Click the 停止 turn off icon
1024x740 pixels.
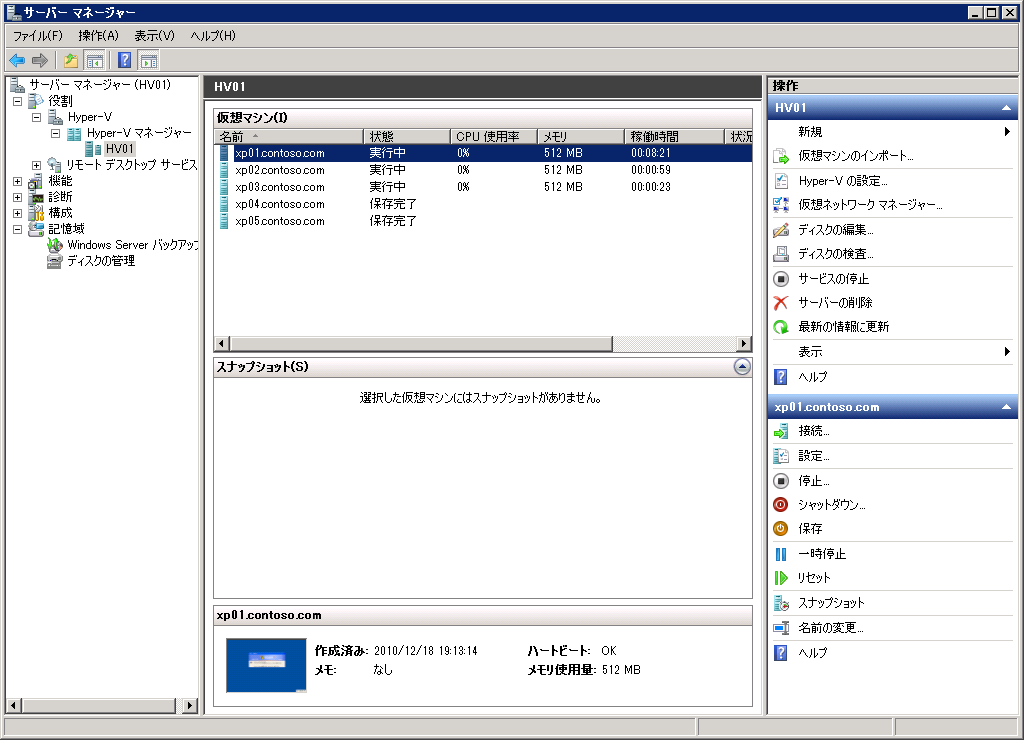[x=781, y=481]
